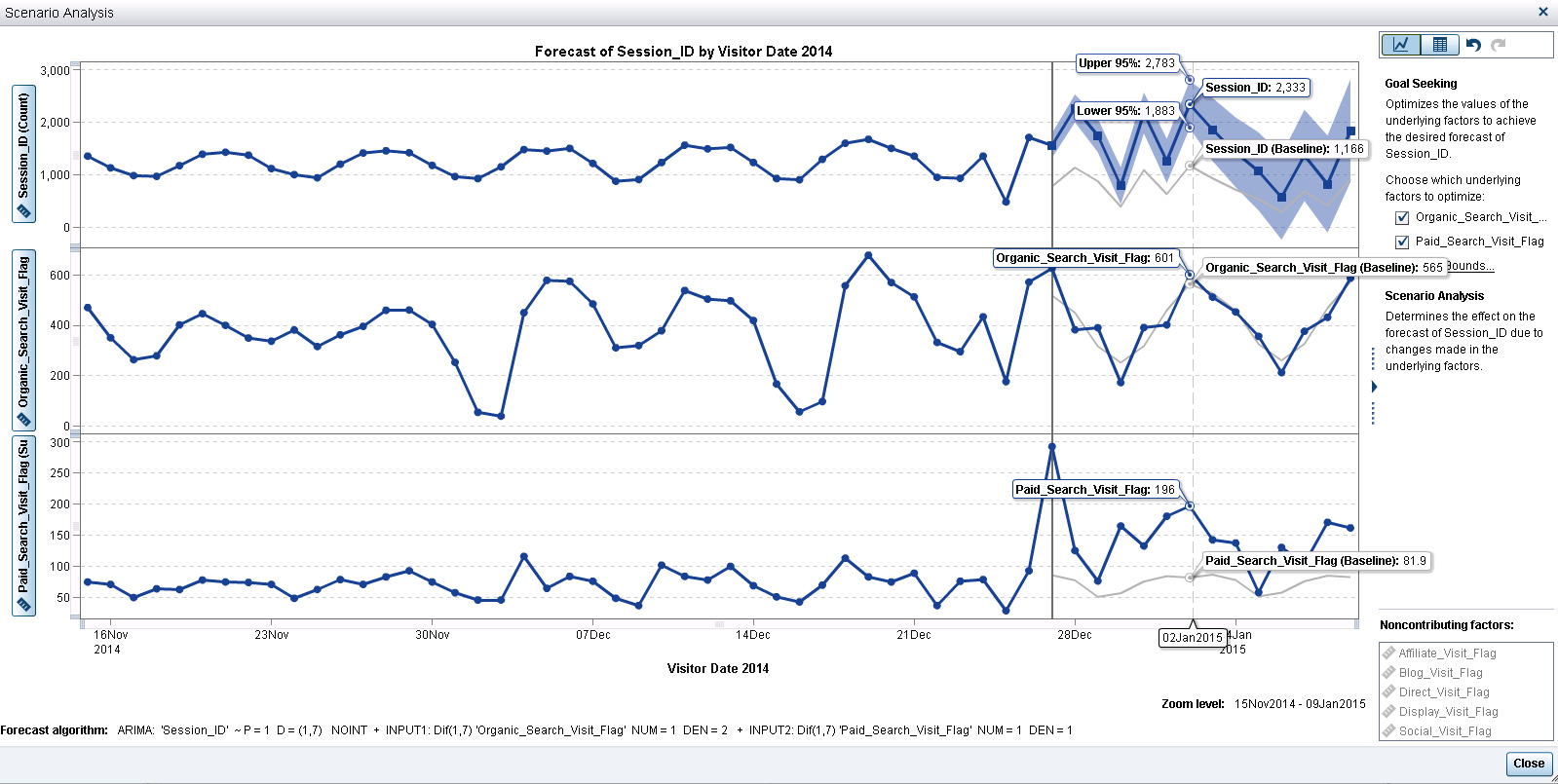Switch to the chart view icon
This screenshot has width=1558, height=784.
[x=1400, y=45]
